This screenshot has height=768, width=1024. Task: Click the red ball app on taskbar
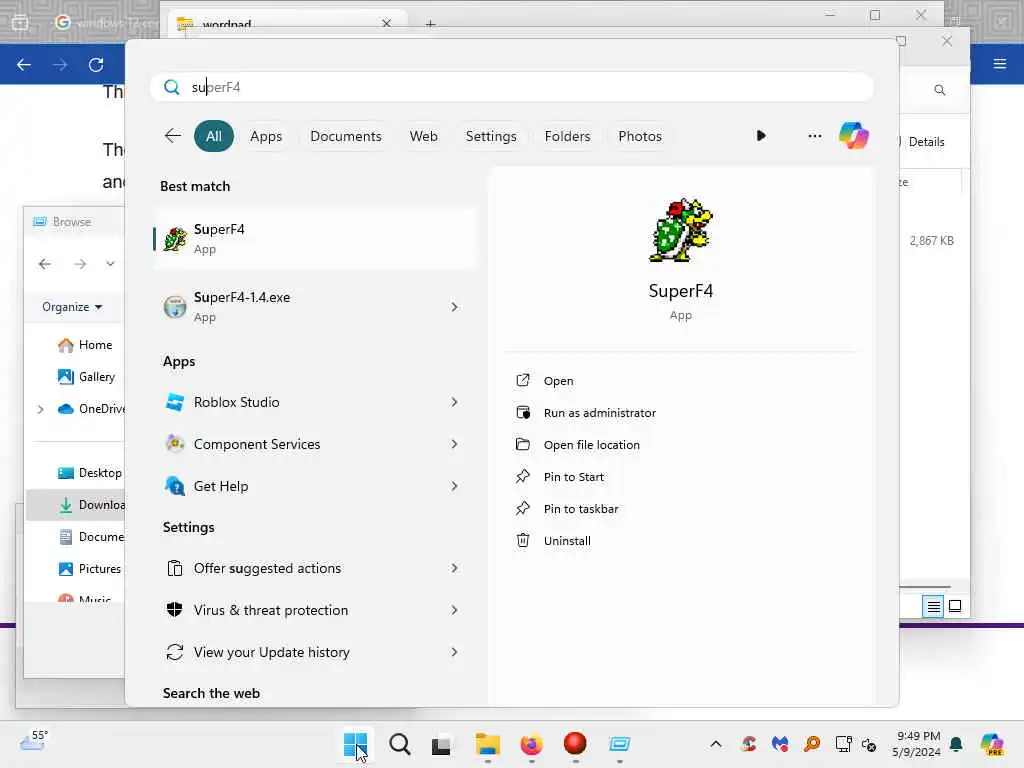tap(575, 743)
